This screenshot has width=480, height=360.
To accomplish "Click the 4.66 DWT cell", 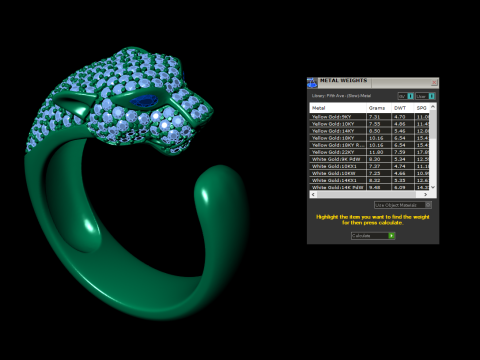I will [403, 173].
